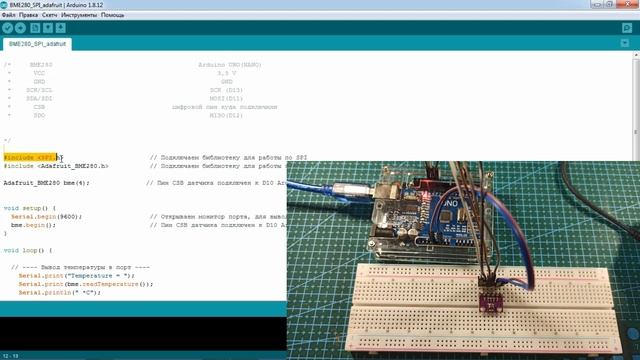Click Serial.print(bme.readTemperature()); line
The width and height of the screenshot is (640, 360).
pyautogui.click(x=86, y=284)
